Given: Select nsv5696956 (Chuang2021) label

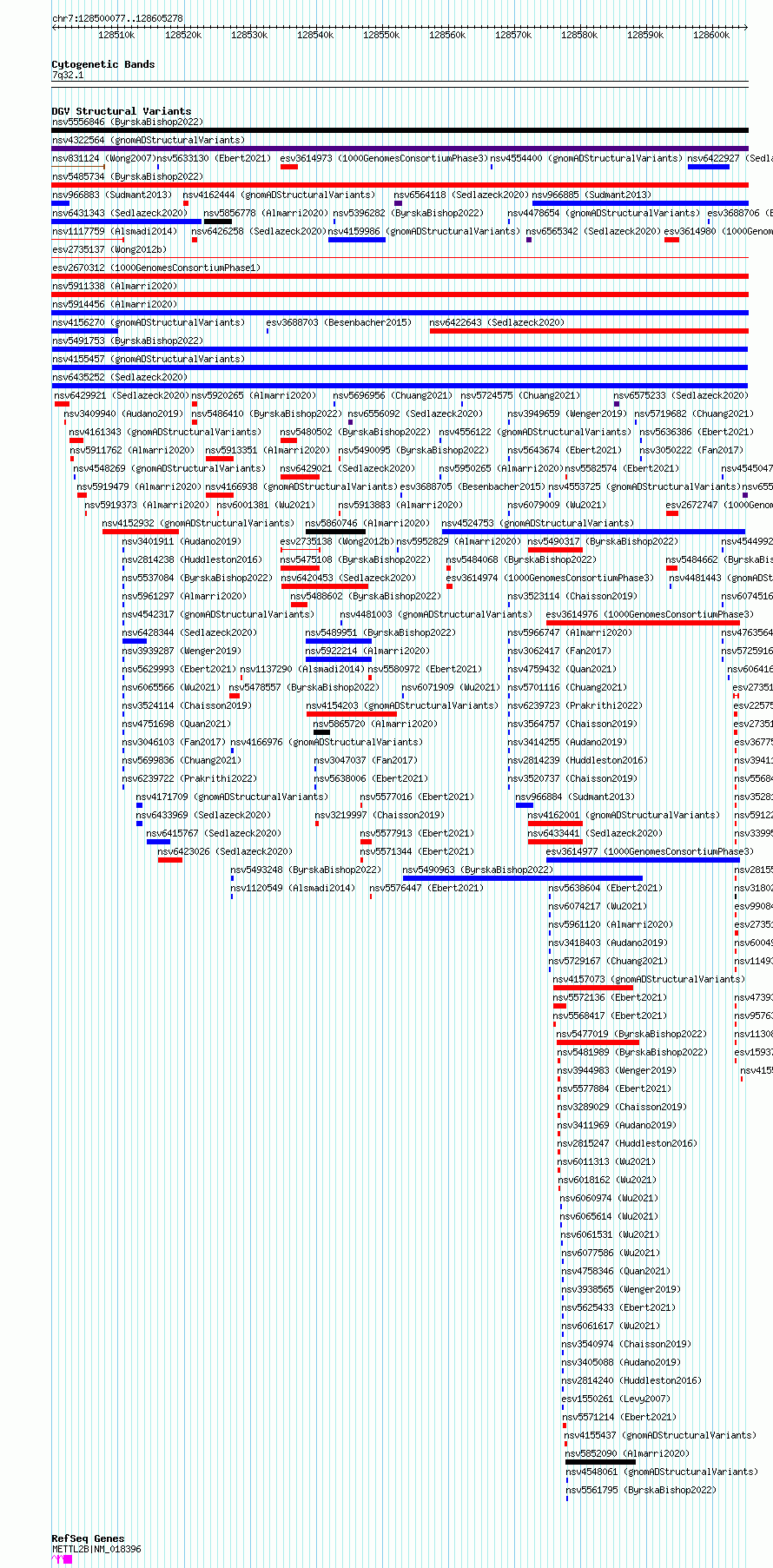Looking at the screenshot, I should pyautogui.click(x=393, y=395).
